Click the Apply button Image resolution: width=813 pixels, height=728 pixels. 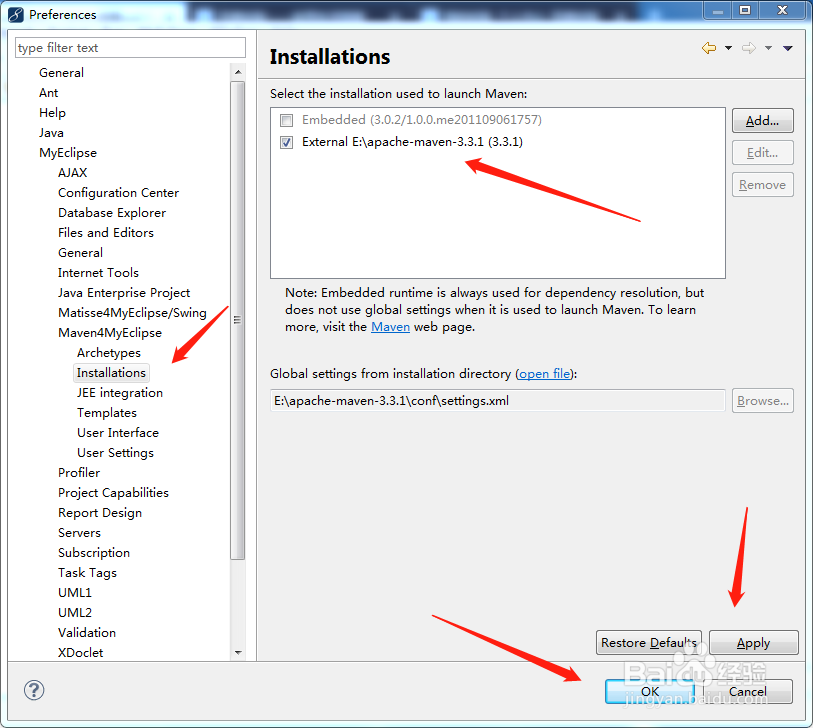753,643
